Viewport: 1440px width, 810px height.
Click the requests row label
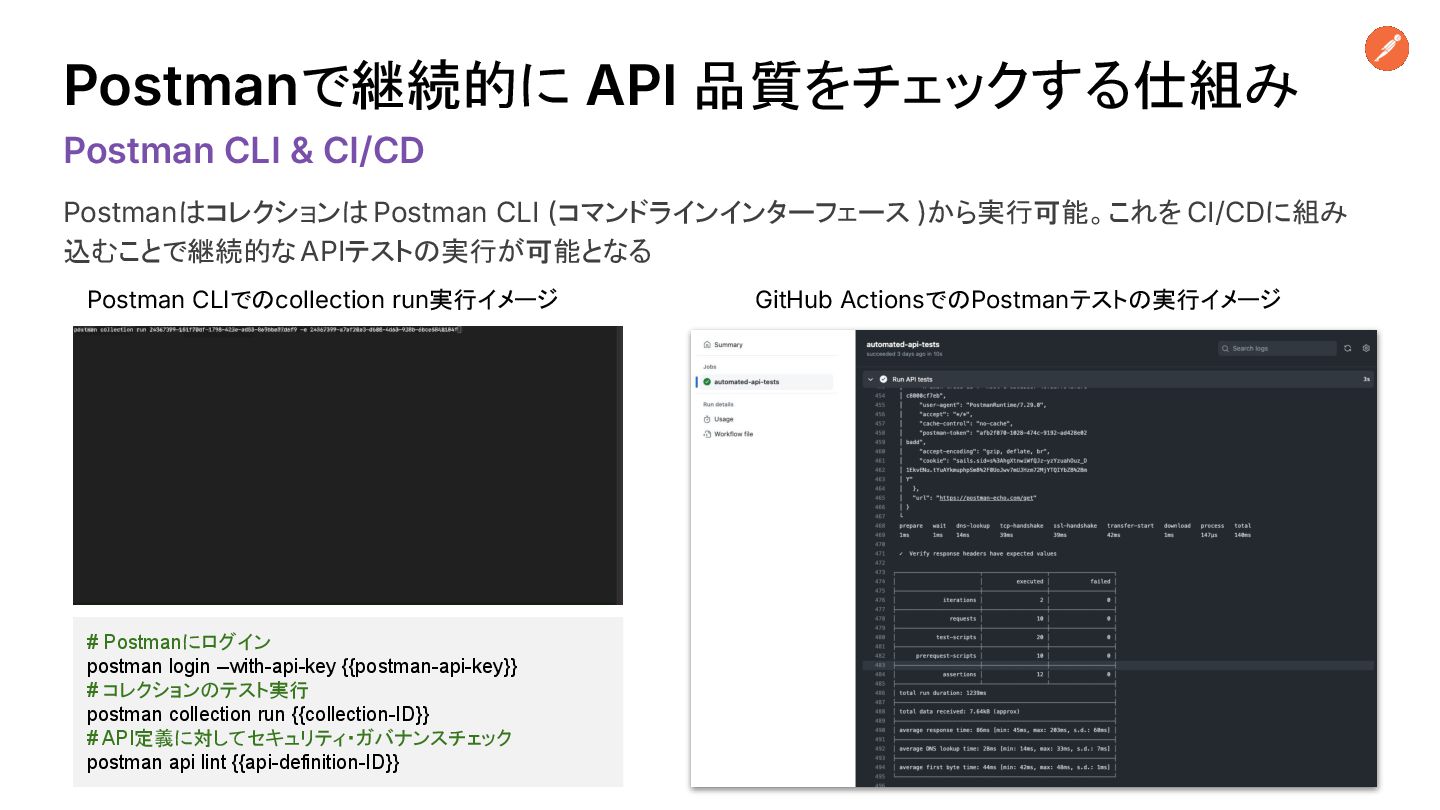click(x=962, y=618)
